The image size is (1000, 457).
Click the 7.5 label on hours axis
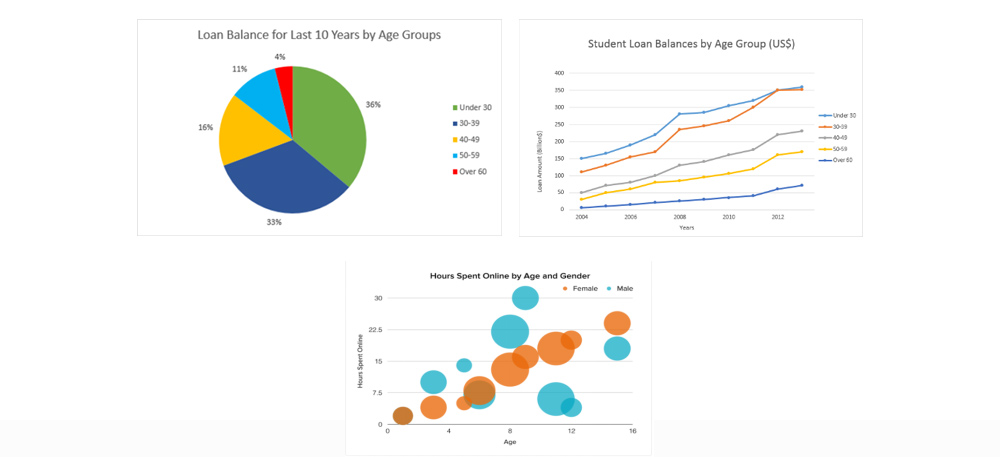[x=376, y=393]
